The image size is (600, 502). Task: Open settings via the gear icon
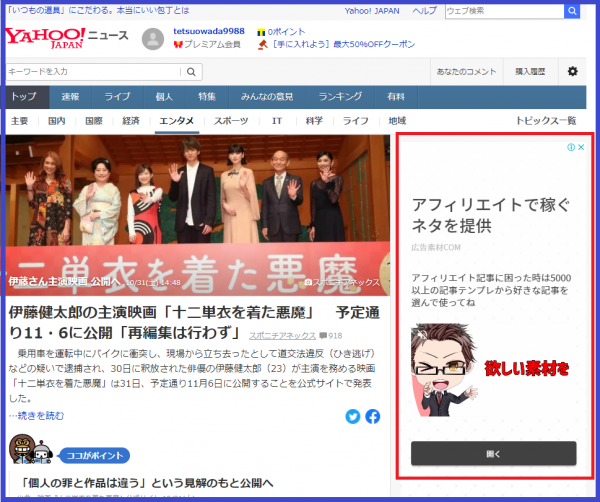(x=572, y=72)
